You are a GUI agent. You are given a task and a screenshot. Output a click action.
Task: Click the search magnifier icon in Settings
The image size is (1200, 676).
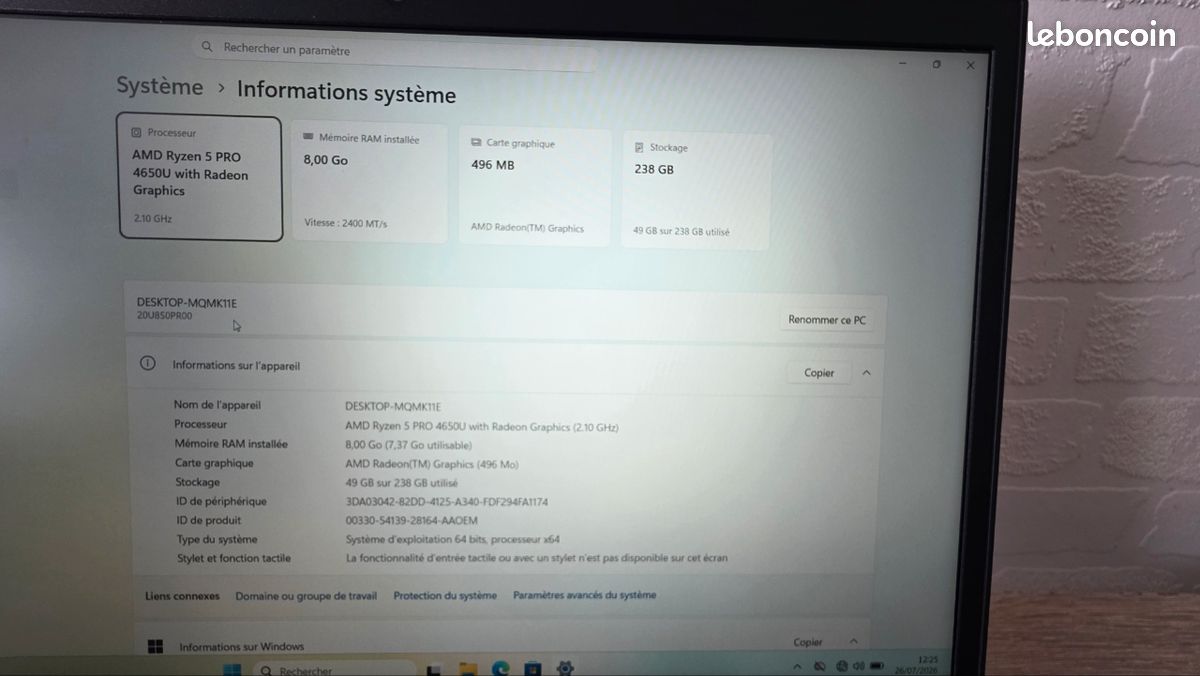[x=207, y=46]
